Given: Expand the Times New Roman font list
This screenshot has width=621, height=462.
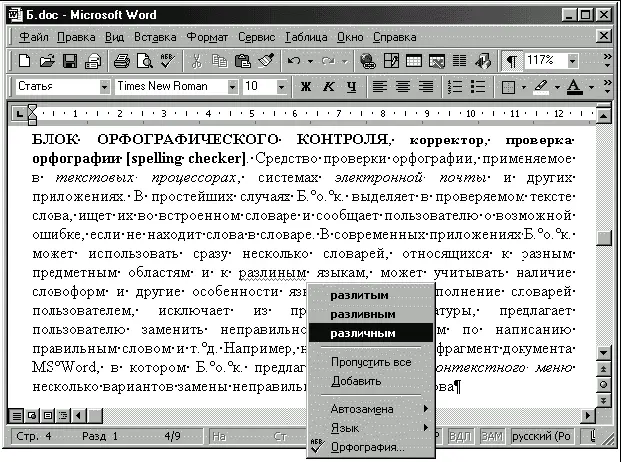Looking at the screenshot, I should tap(232, 87).
